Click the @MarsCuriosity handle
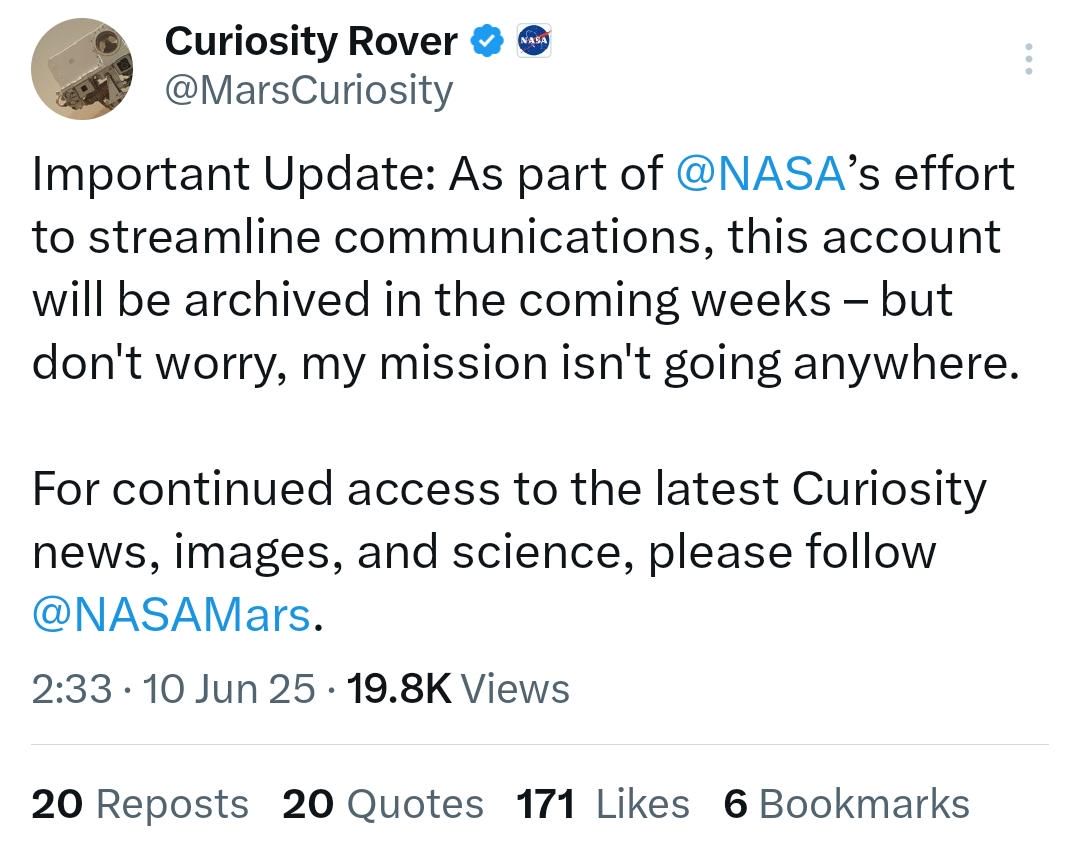The height and width of the screenshot is (846, 1080). (309, 90)
